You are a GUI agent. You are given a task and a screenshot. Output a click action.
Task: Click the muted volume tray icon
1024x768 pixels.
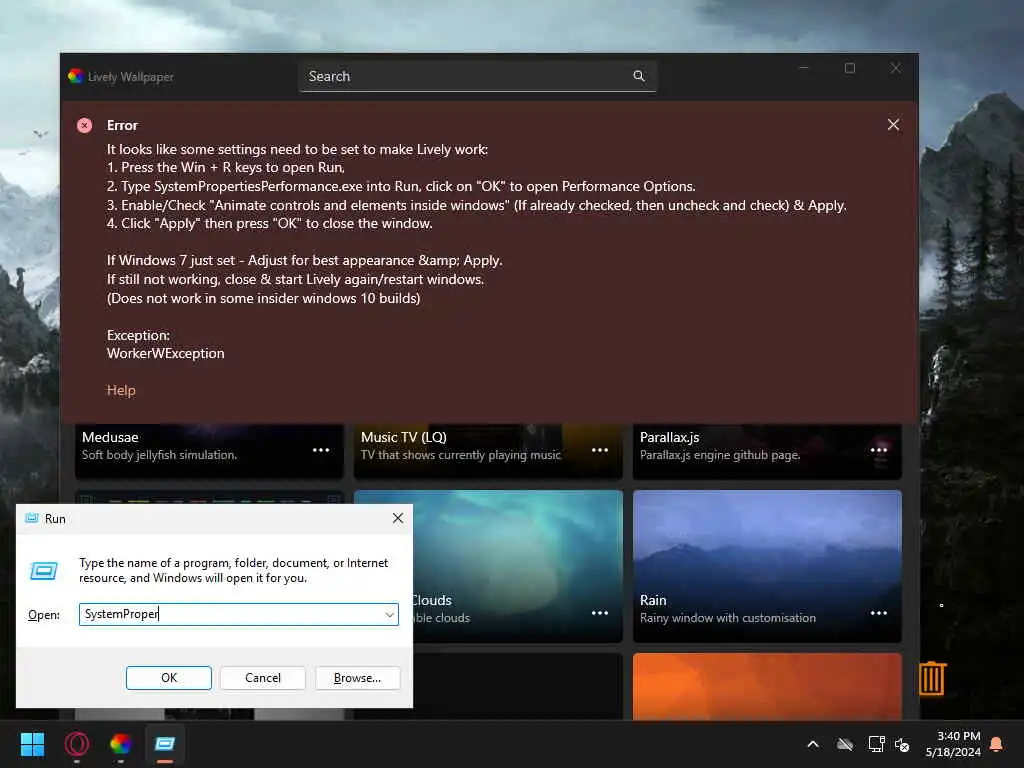pyautogui.click(x=902, y=744)
